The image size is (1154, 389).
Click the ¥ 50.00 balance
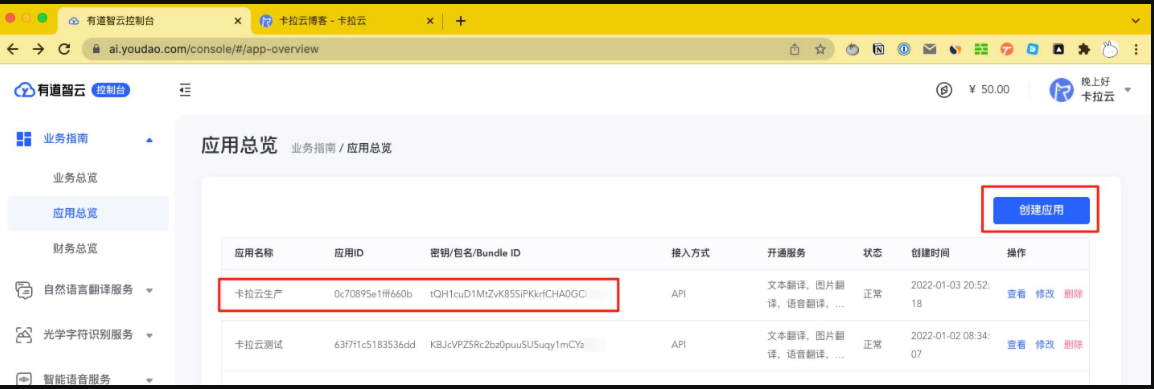click(x=989, y=90)
